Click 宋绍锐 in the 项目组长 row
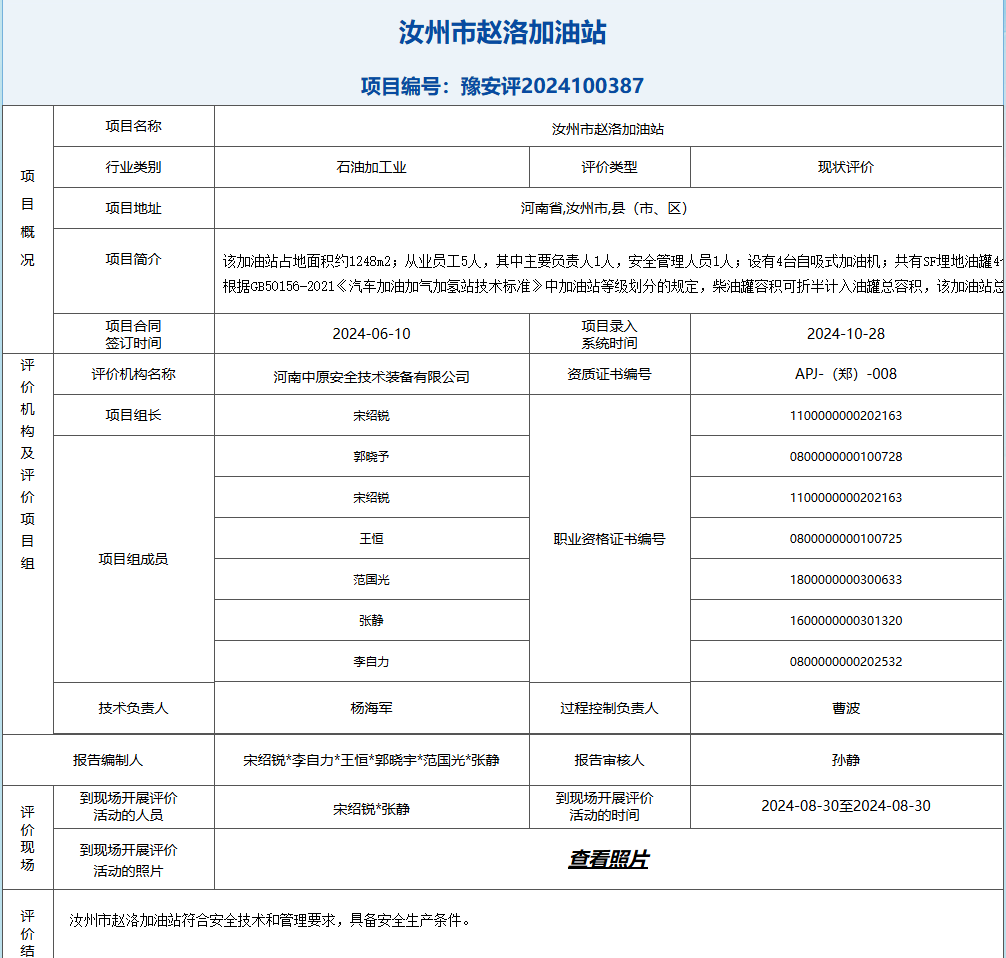 click(x=371, y=416)
